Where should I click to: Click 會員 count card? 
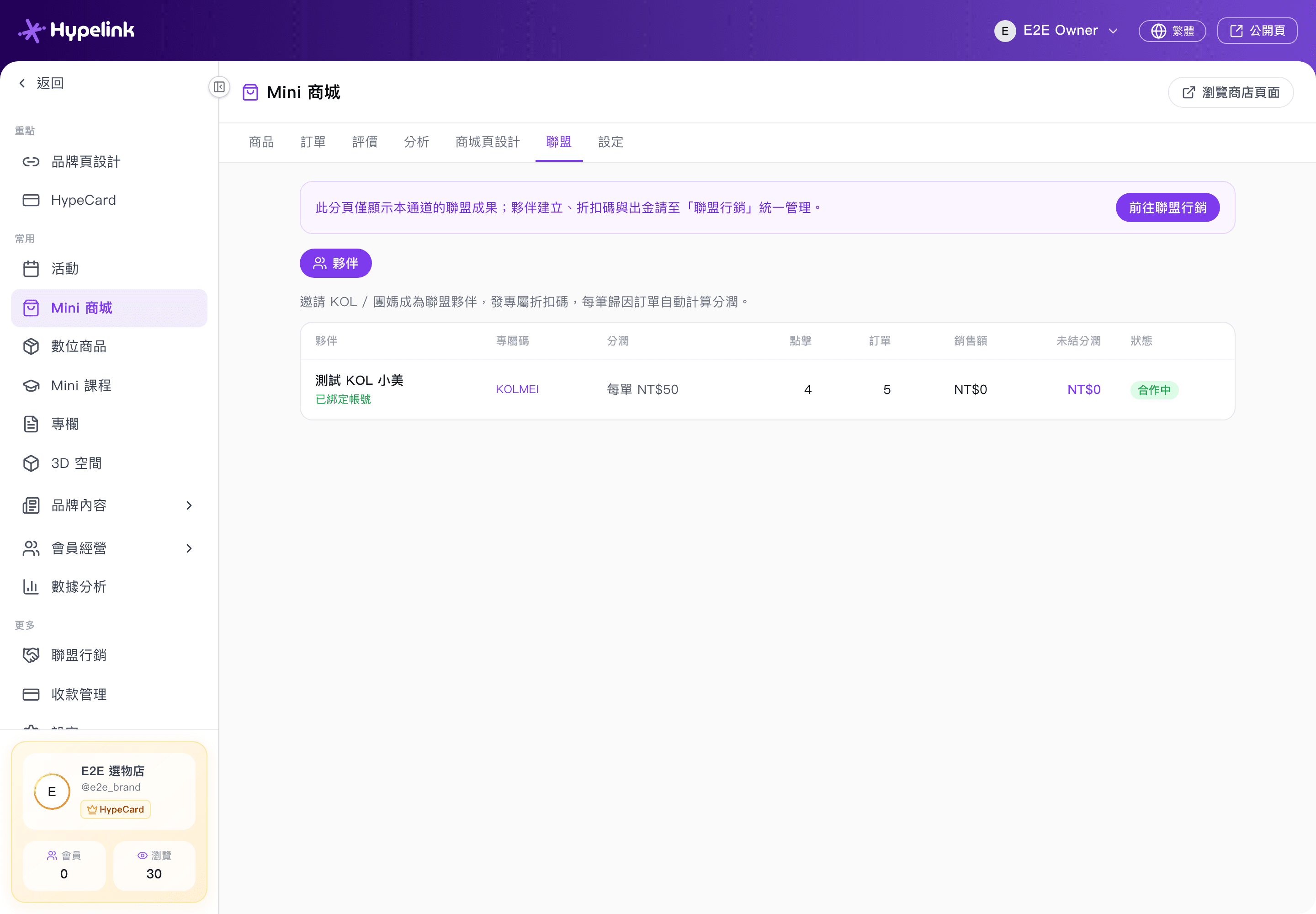pos(64,865)
